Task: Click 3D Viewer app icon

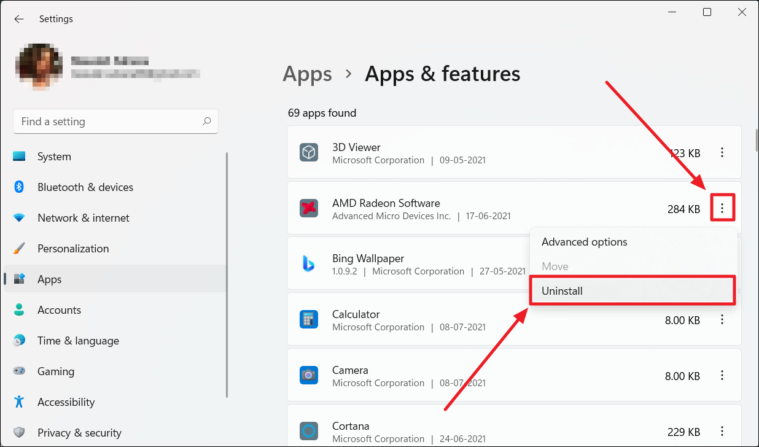Action: [308, 152]
